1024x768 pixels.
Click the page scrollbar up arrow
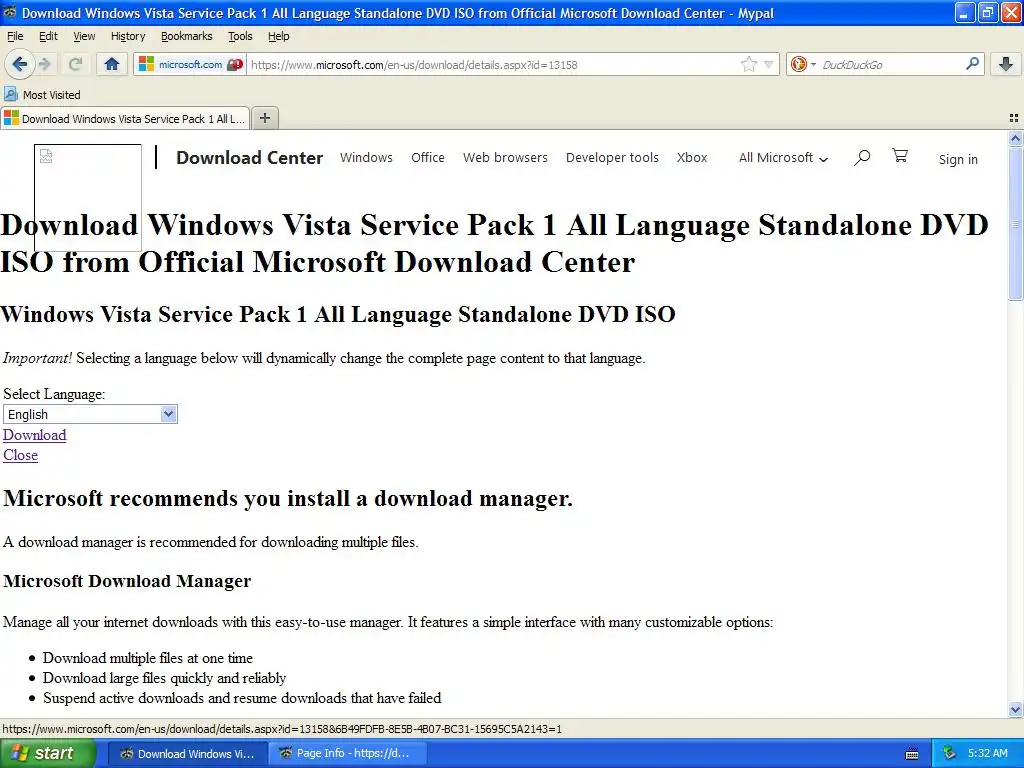[x=1015, y=138]
